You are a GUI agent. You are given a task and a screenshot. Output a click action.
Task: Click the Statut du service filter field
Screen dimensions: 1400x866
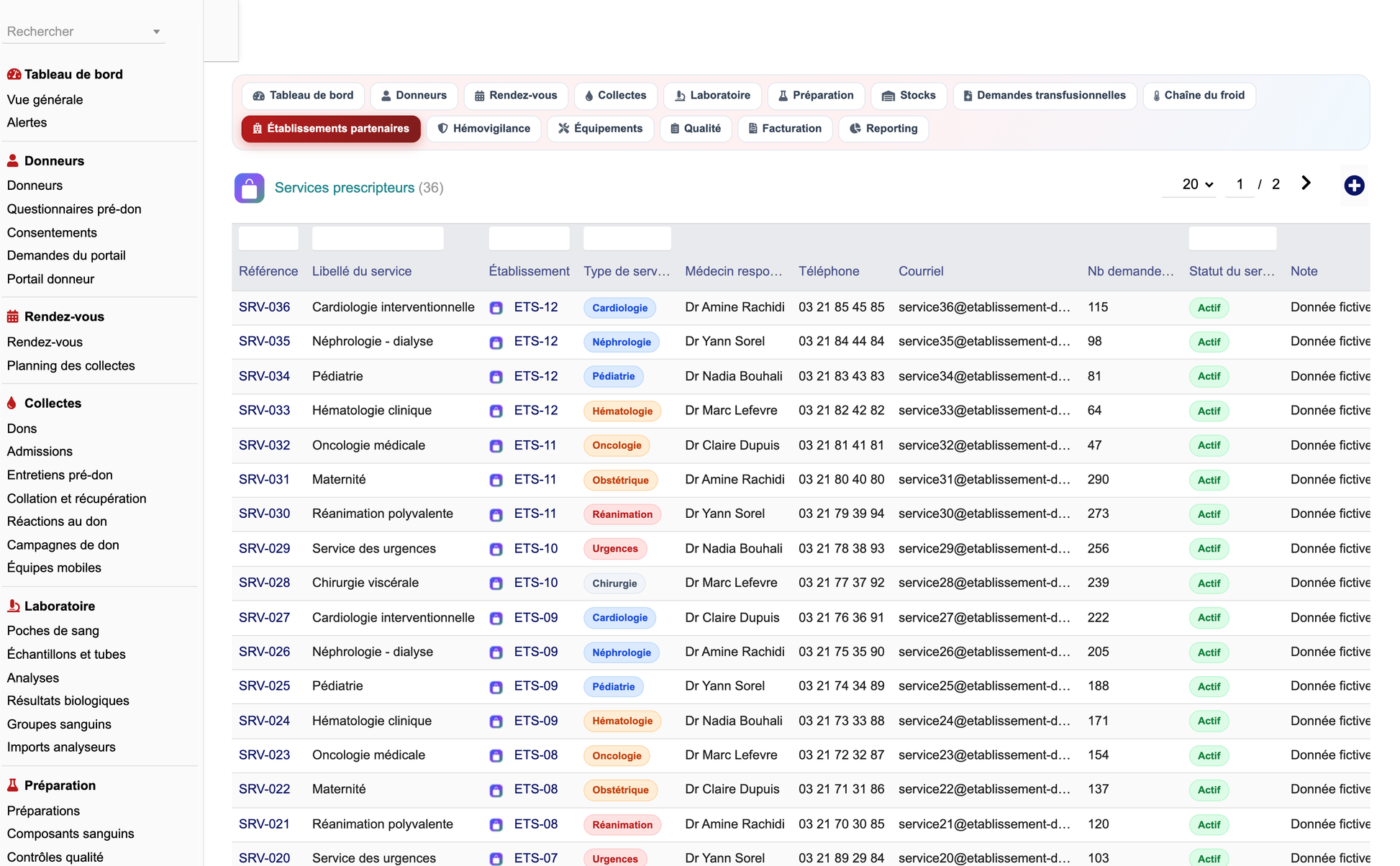[1232, 238]
